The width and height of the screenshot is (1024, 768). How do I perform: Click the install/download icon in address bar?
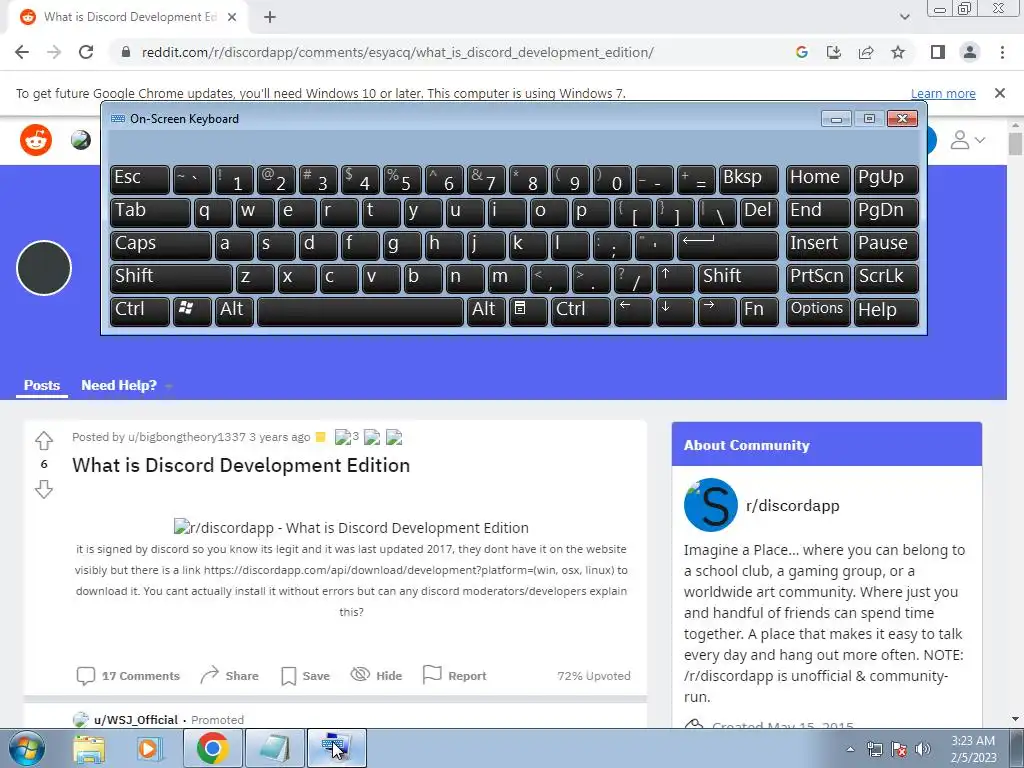[x=834, y=52]
